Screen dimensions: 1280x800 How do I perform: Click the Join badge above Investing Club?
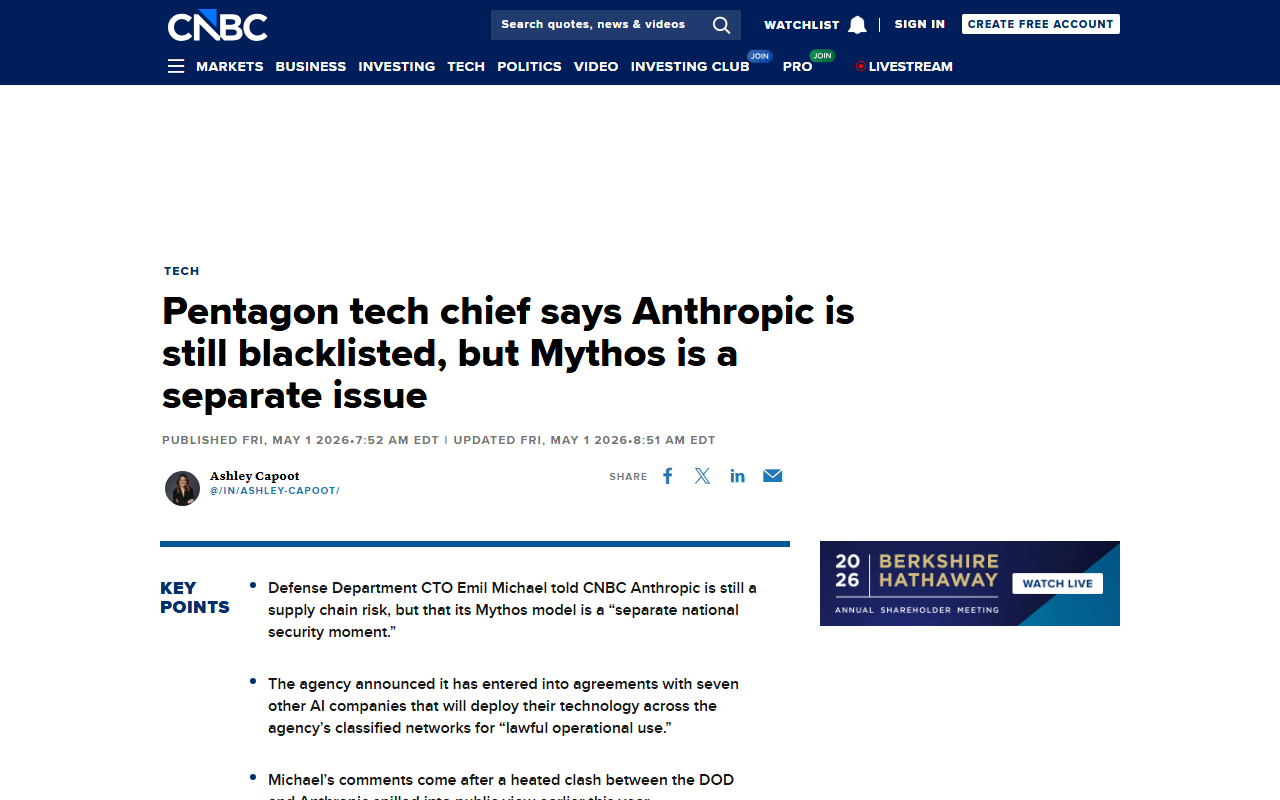click(x=760, y=56)
